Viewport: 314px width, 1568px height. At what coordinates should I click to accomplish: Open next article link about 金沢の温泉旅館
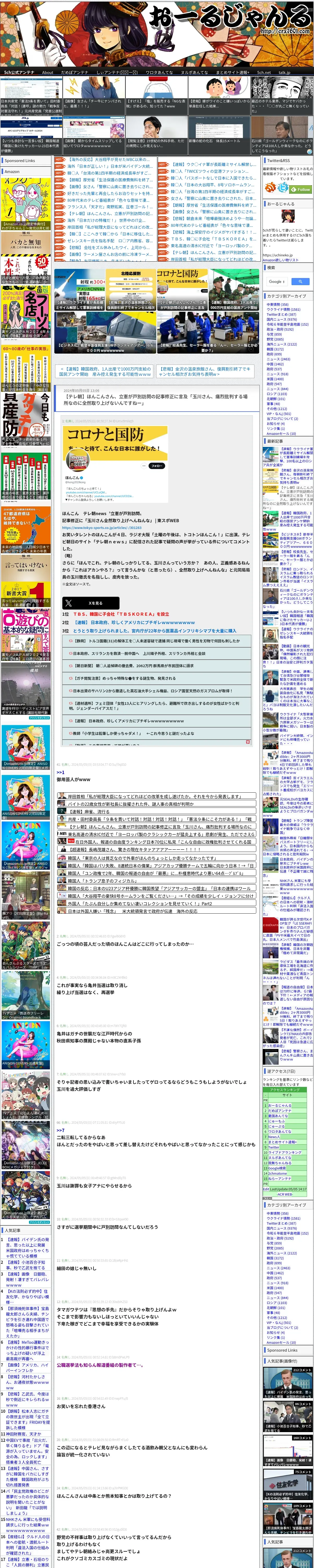[x=205, y=371]
